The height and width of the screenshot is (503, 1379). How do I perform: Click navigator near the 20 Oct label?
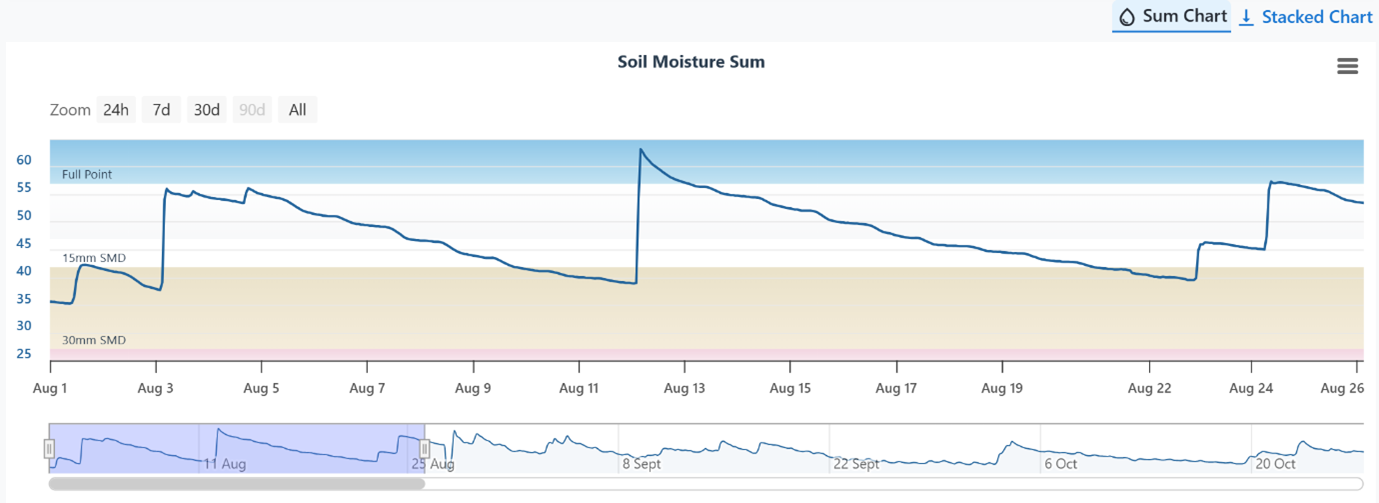coord(1274,464)
